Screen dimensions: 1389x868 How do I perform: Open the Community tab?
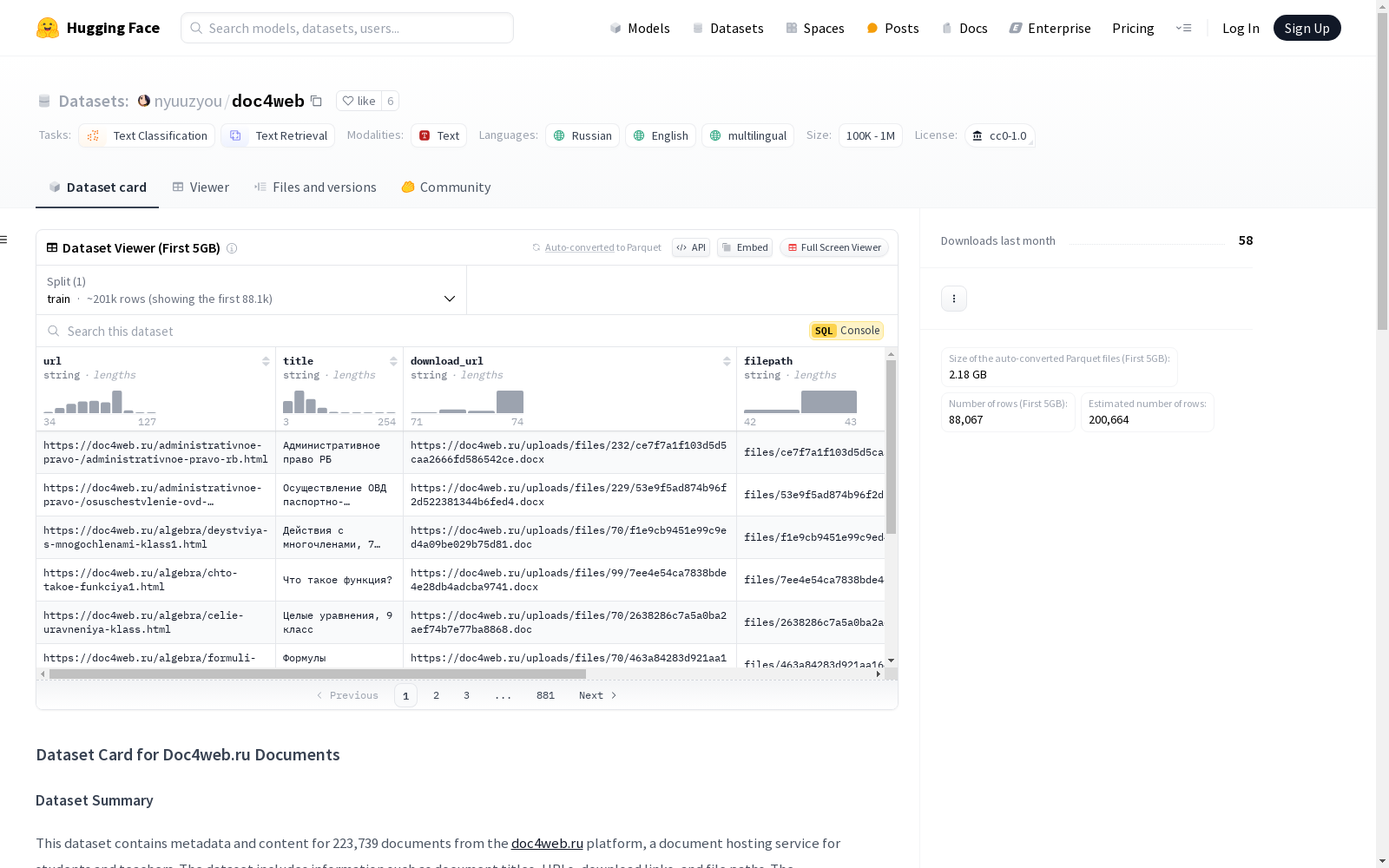446,187
